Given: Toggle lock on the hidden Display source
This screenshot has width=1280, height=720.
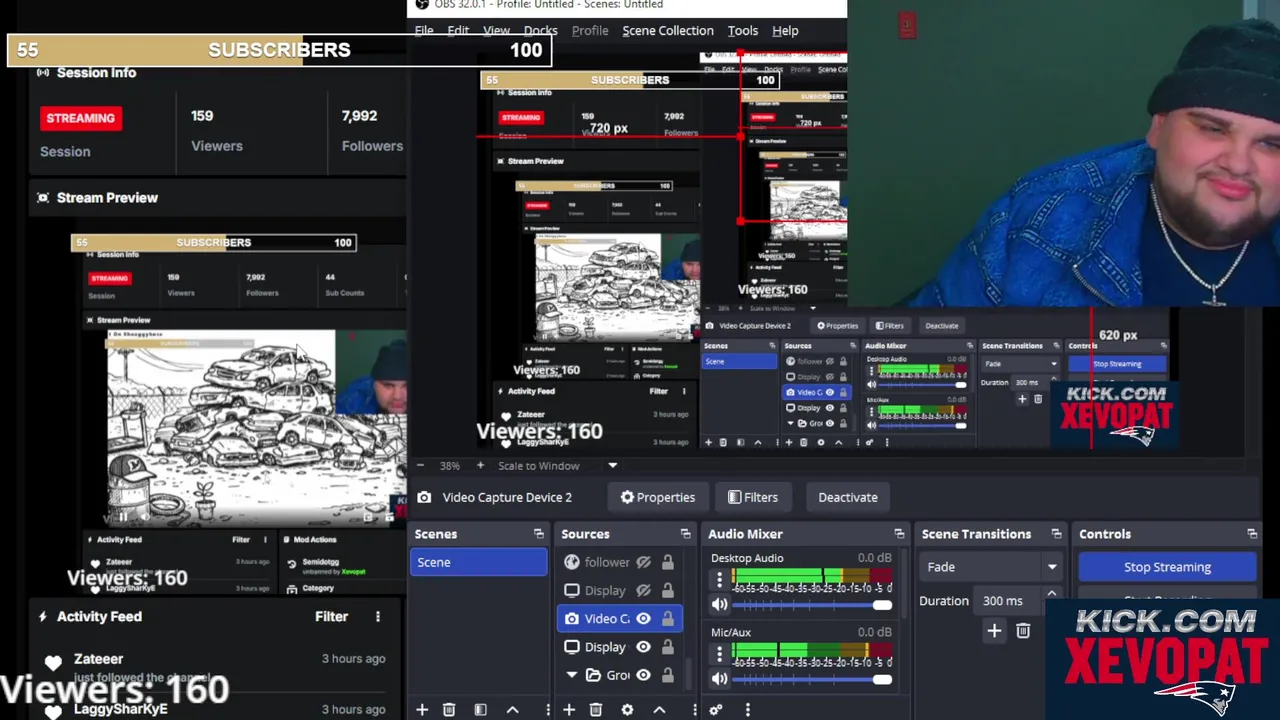Looking at the screenshot, I should (667, 590).
